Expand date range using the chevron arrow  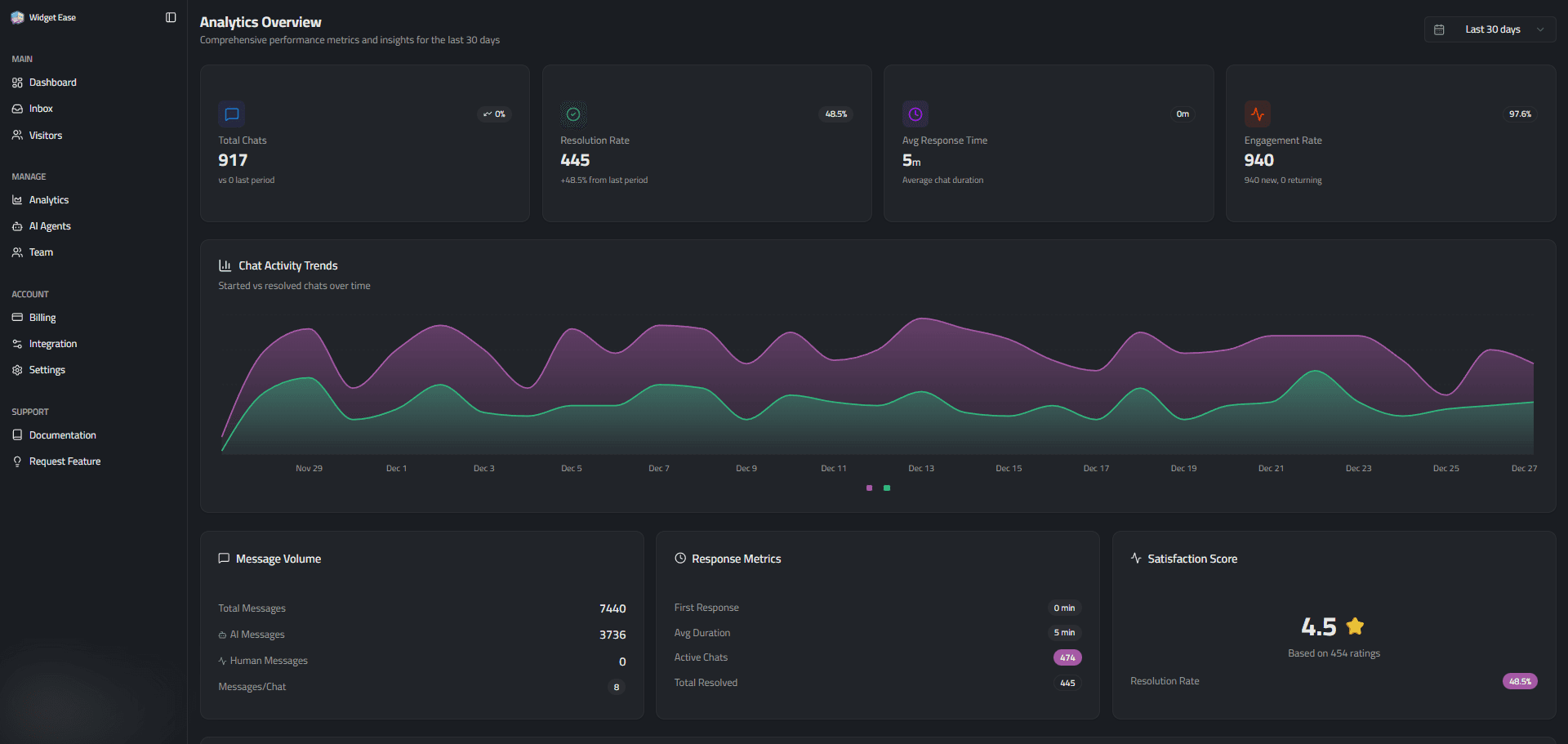tap(1540, 29)
